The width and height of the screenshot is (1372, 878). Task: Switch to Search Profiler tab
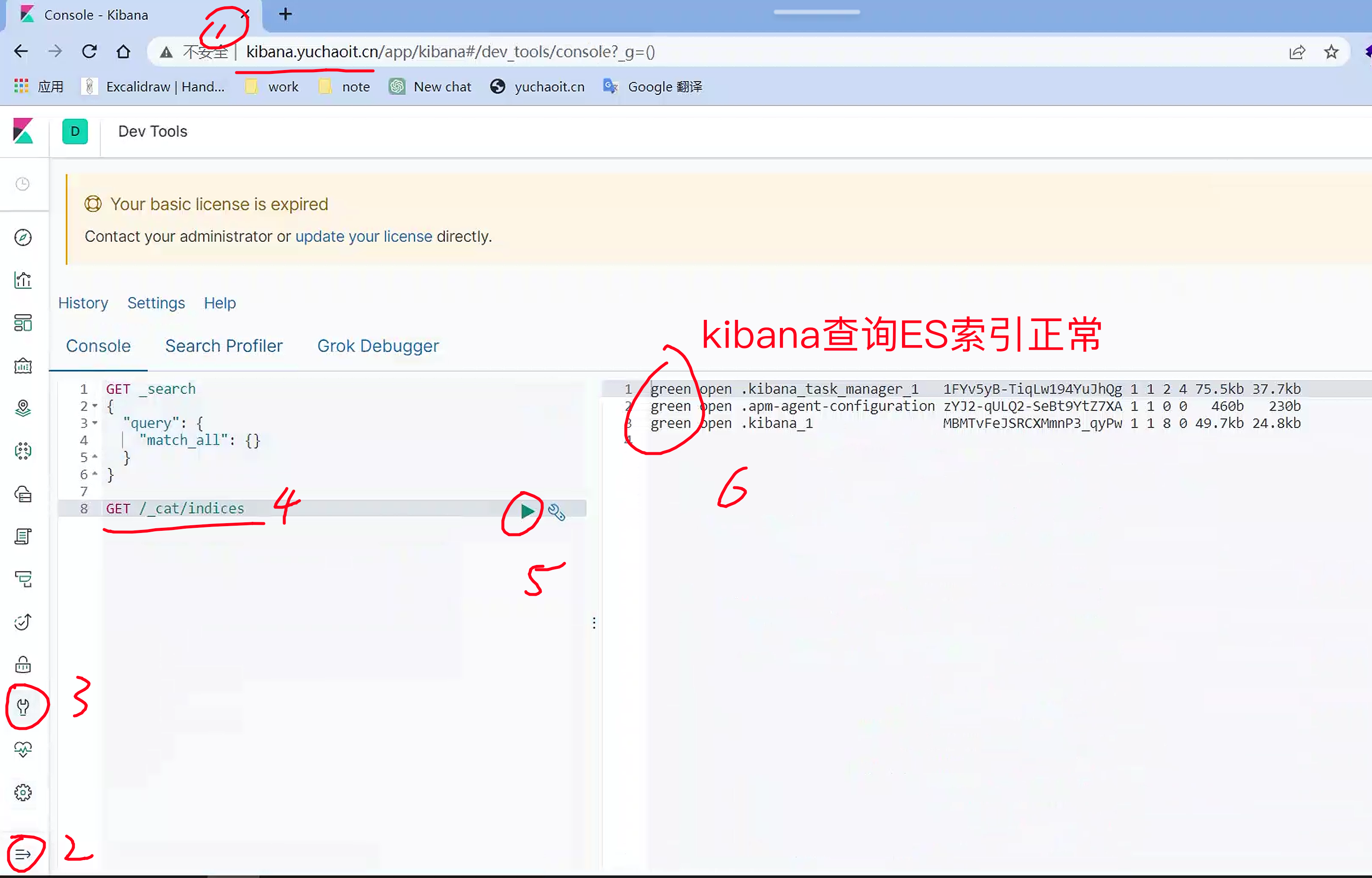pyautogui.click(x=224, y=346)
